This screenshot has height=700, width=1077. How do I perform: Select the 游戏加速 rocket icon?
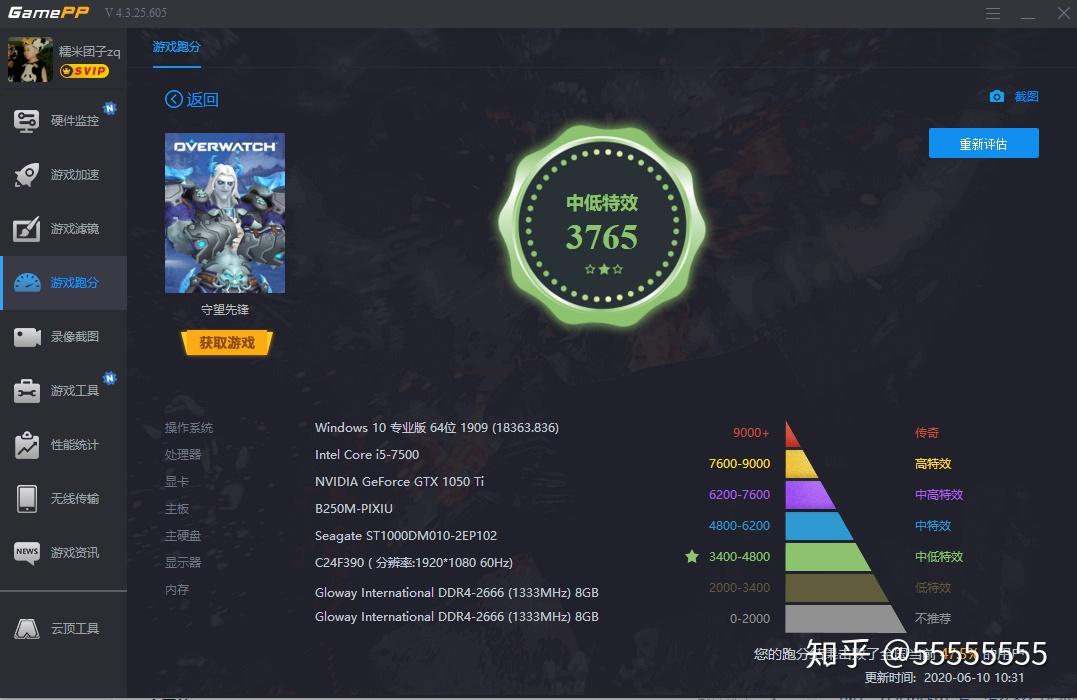(x=26, y=174)
